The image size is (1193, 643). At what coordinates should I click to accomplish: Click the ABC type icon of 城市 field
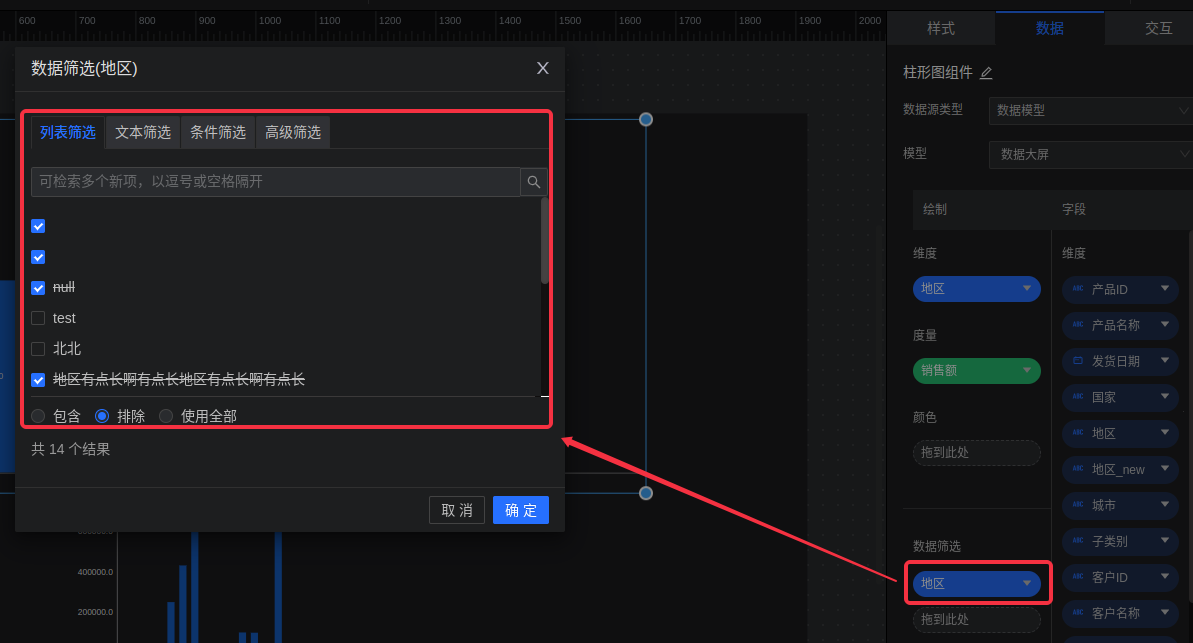[1078, 505]
